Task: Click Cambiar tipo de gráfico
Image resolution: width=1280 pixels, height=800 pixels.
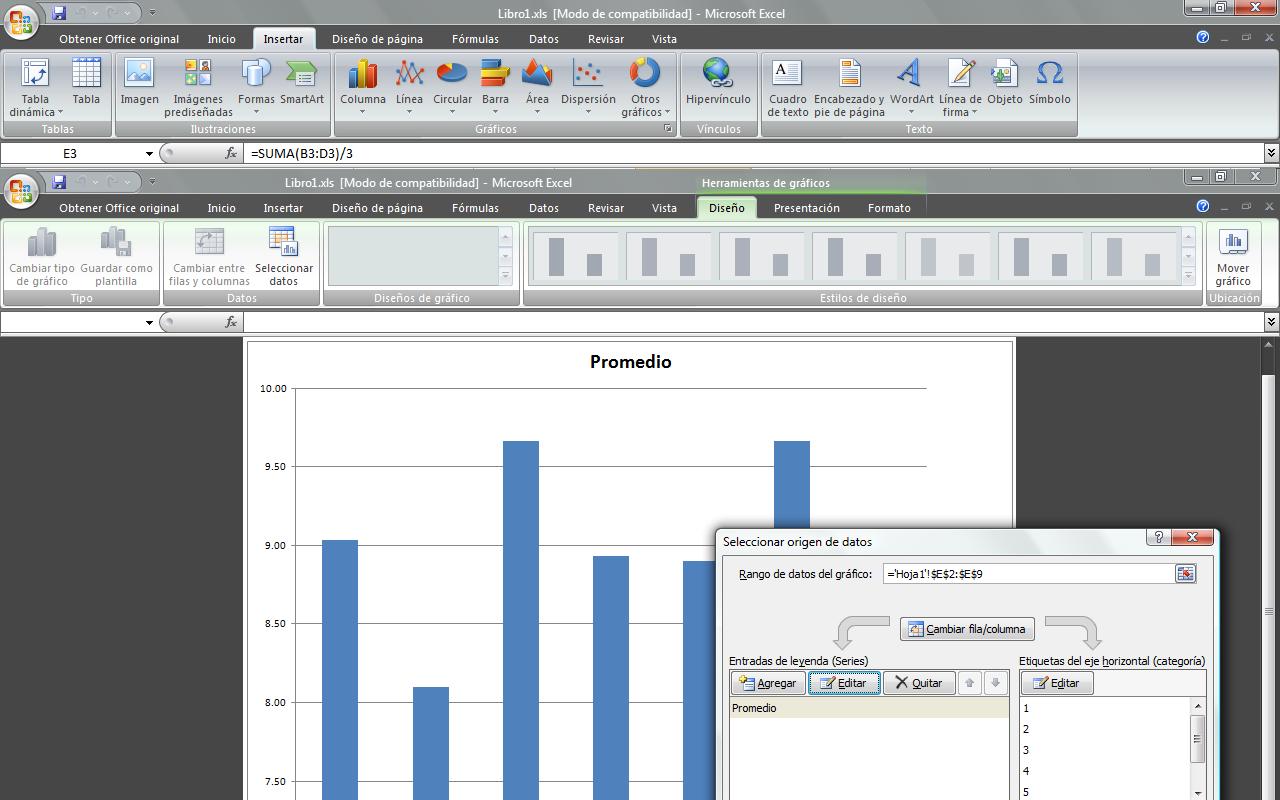Action: tap(42, 256)
